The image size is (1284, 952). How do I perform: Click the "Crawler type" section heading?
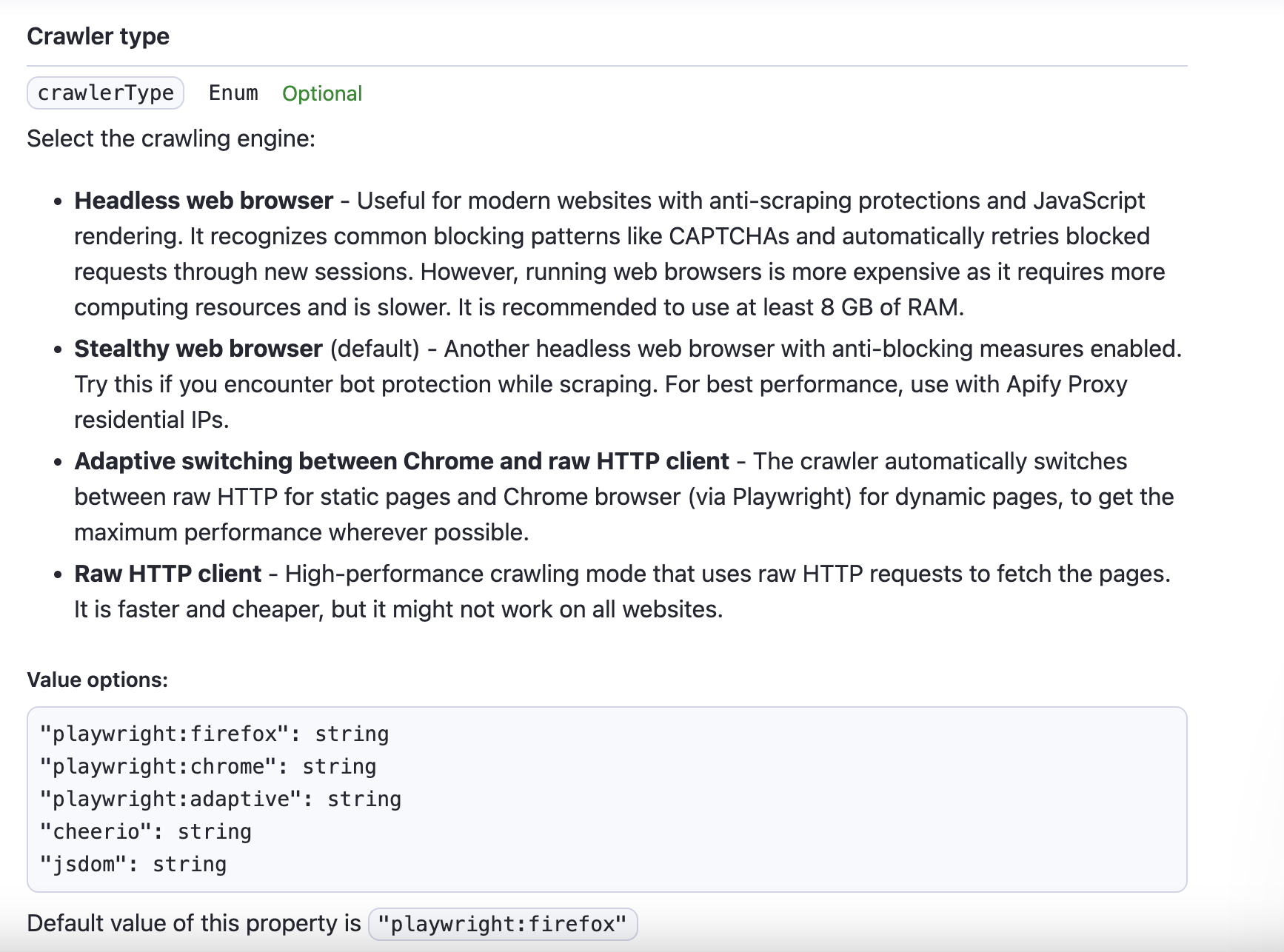(x=98, y=36)
